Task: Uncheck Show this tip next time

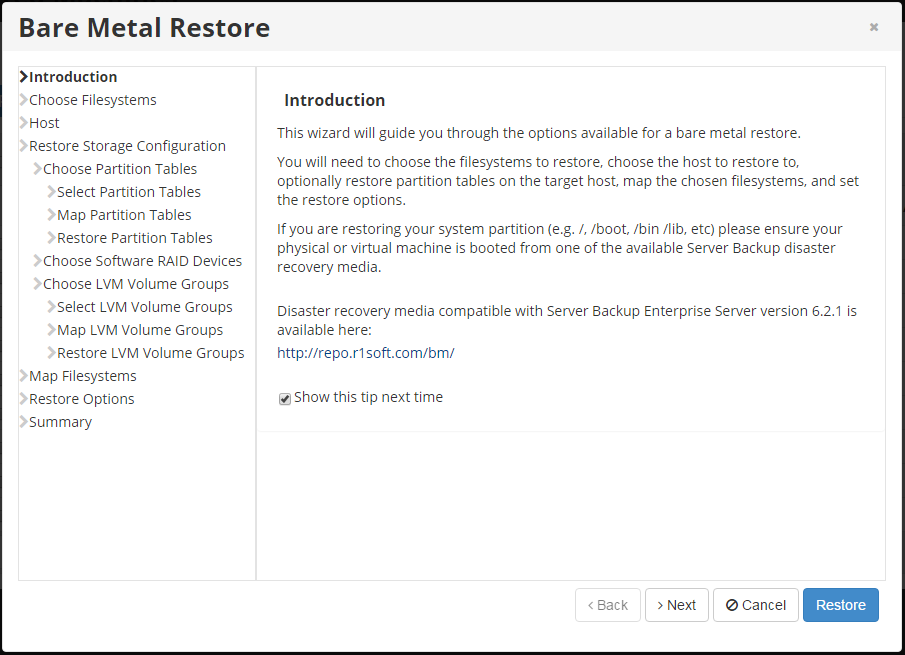Action: coord(285,399)
